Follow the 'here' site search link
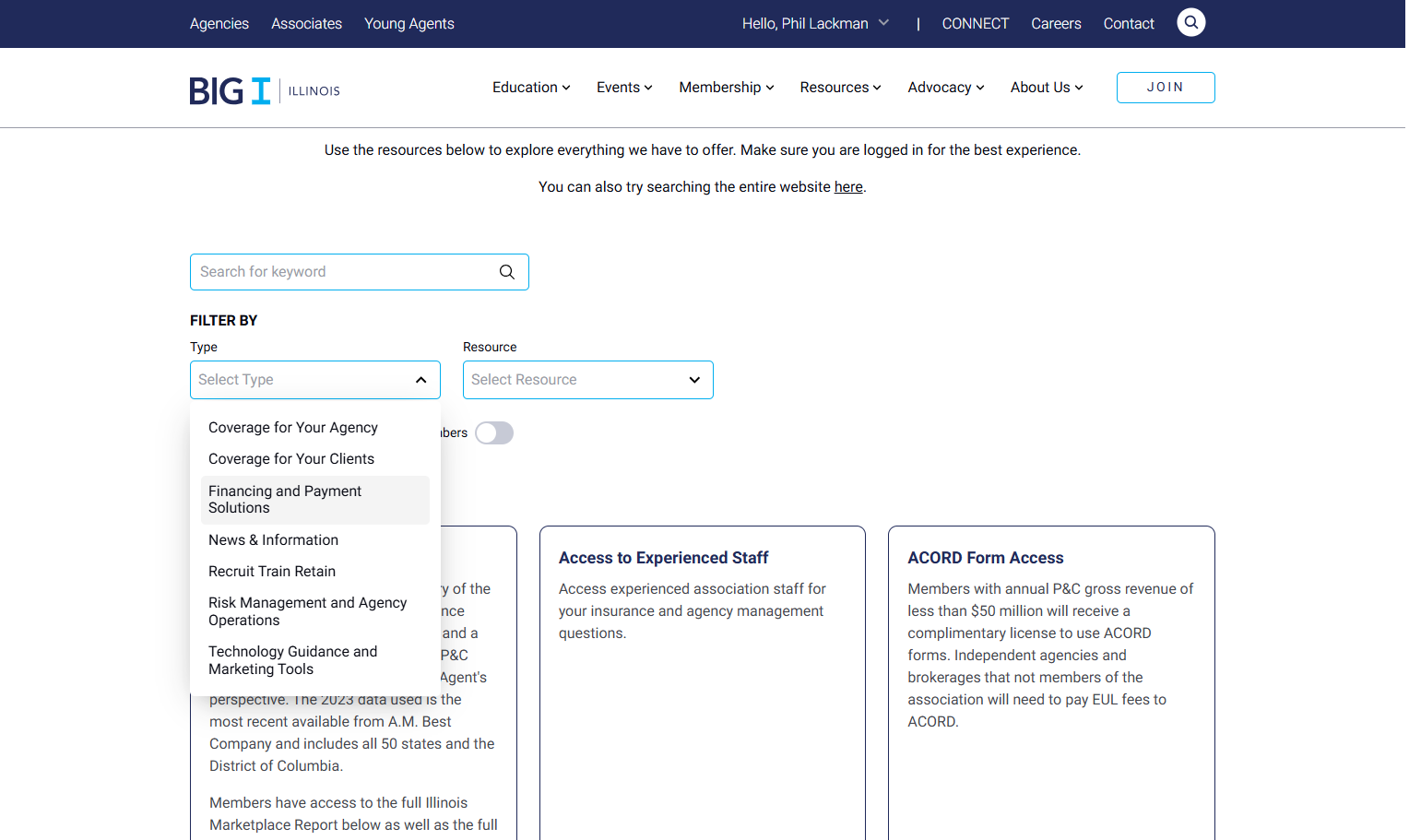This screenshot has height=840, width=1421. coord(848,187)
